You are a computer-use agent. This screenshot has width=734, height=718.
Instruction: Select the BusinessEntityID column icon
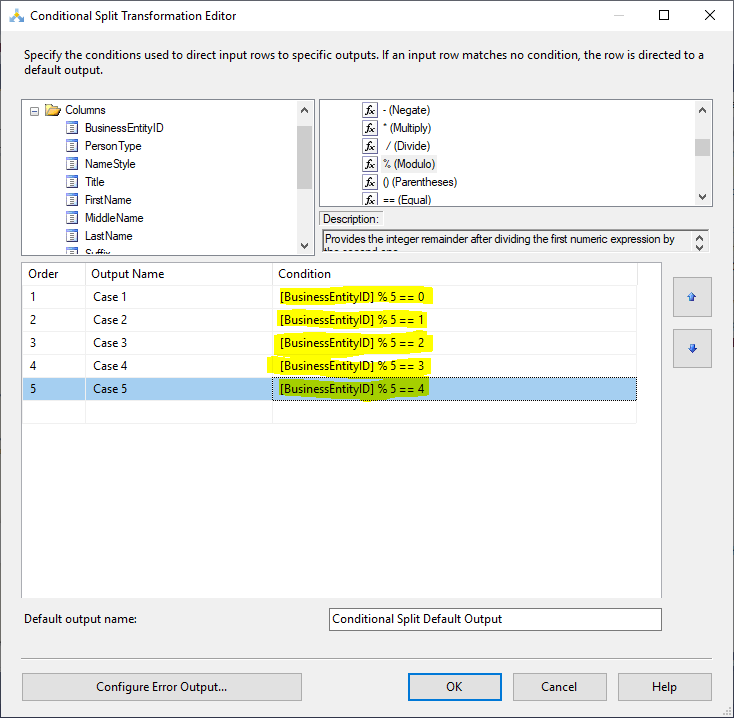[x=72, y=128]
